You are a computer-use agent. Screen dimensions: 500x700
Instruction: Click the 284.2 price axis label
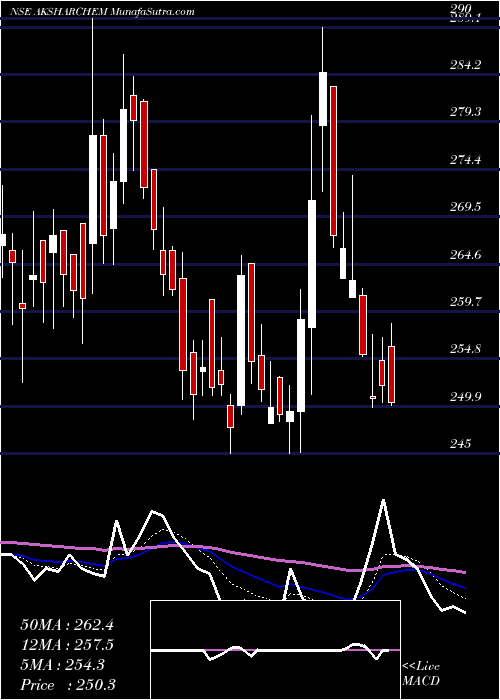pos(466,65)
